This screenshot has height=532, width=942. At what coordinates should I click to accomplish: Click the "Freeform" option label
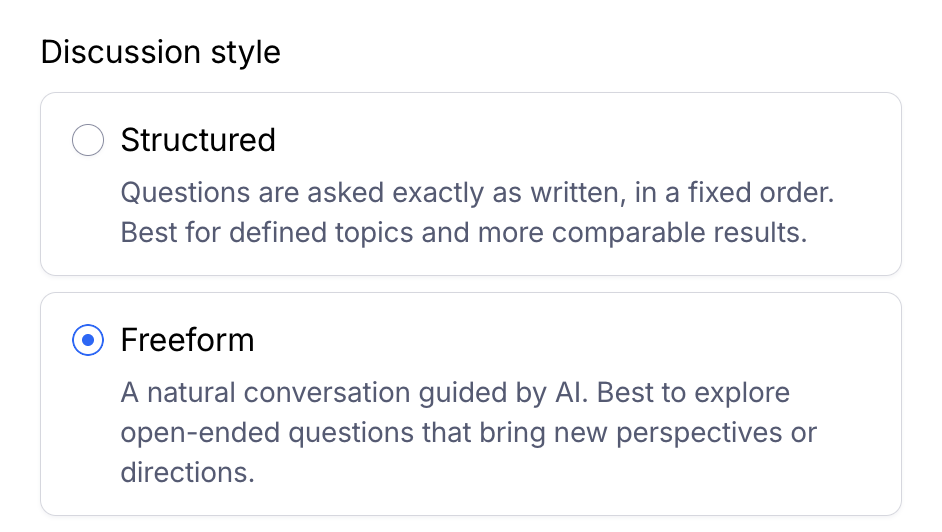(x=187, y=341)
